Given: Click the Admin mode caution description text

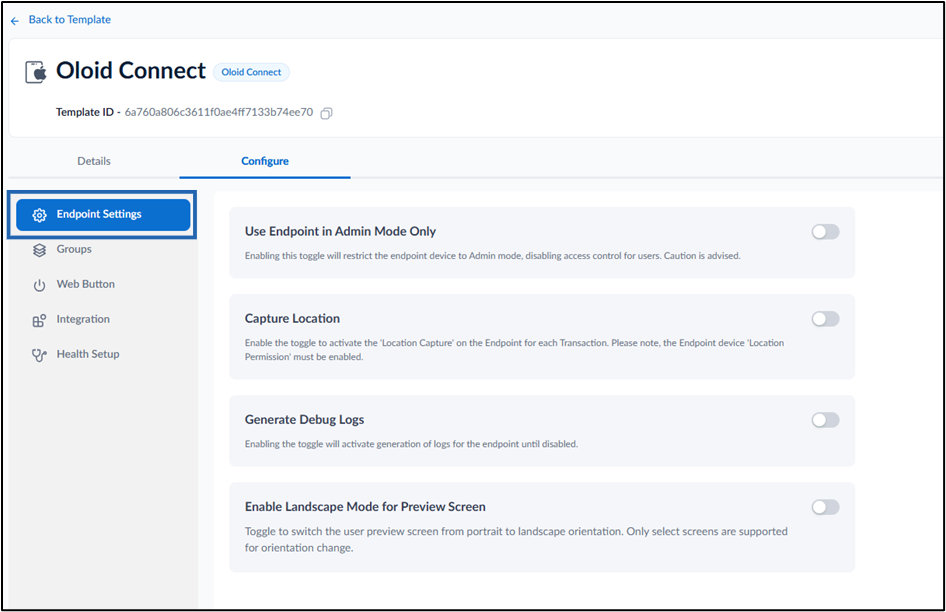Looking at the screenshot, I should 492,255.
